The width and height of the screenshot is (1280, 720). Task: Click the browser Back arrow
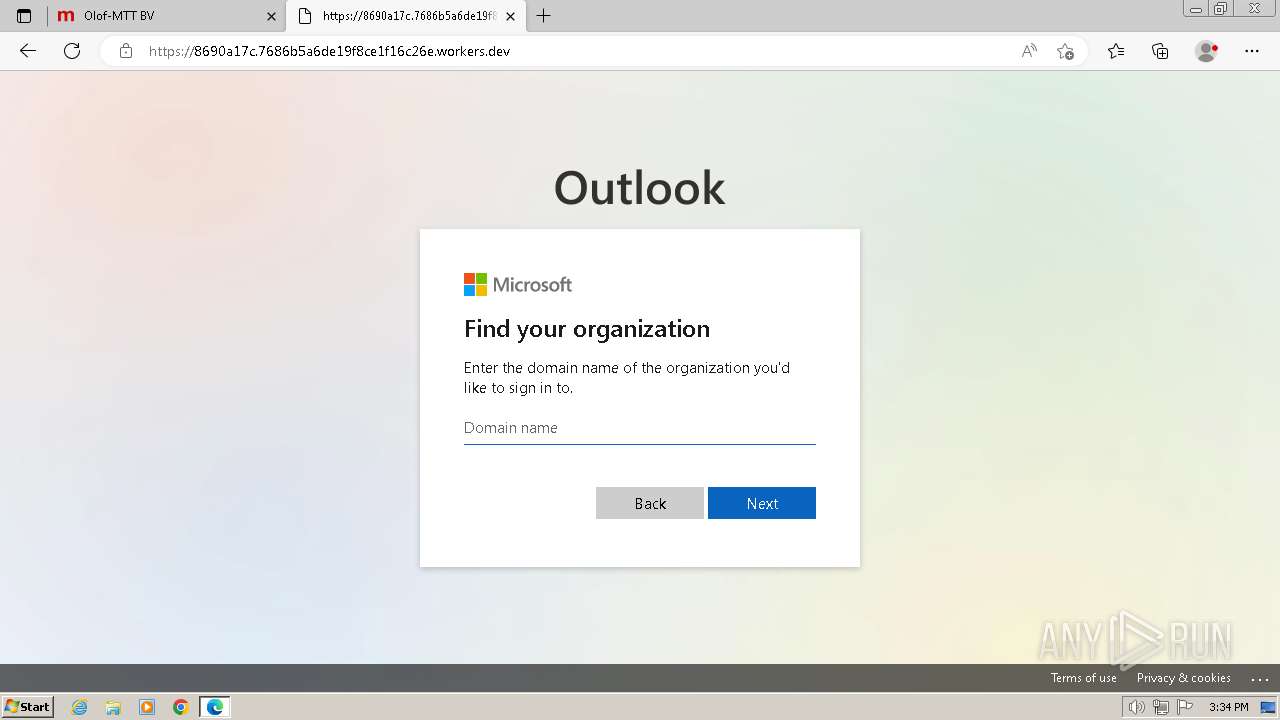click(28, 51)
